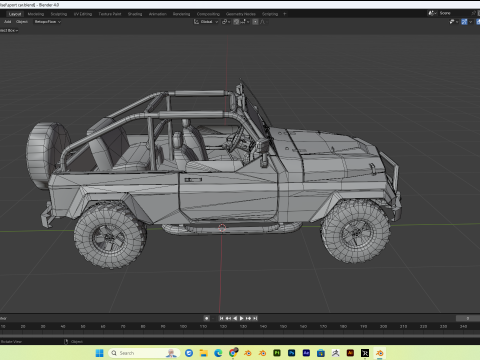Open the Windows Start menu

(x=99, y=353)
